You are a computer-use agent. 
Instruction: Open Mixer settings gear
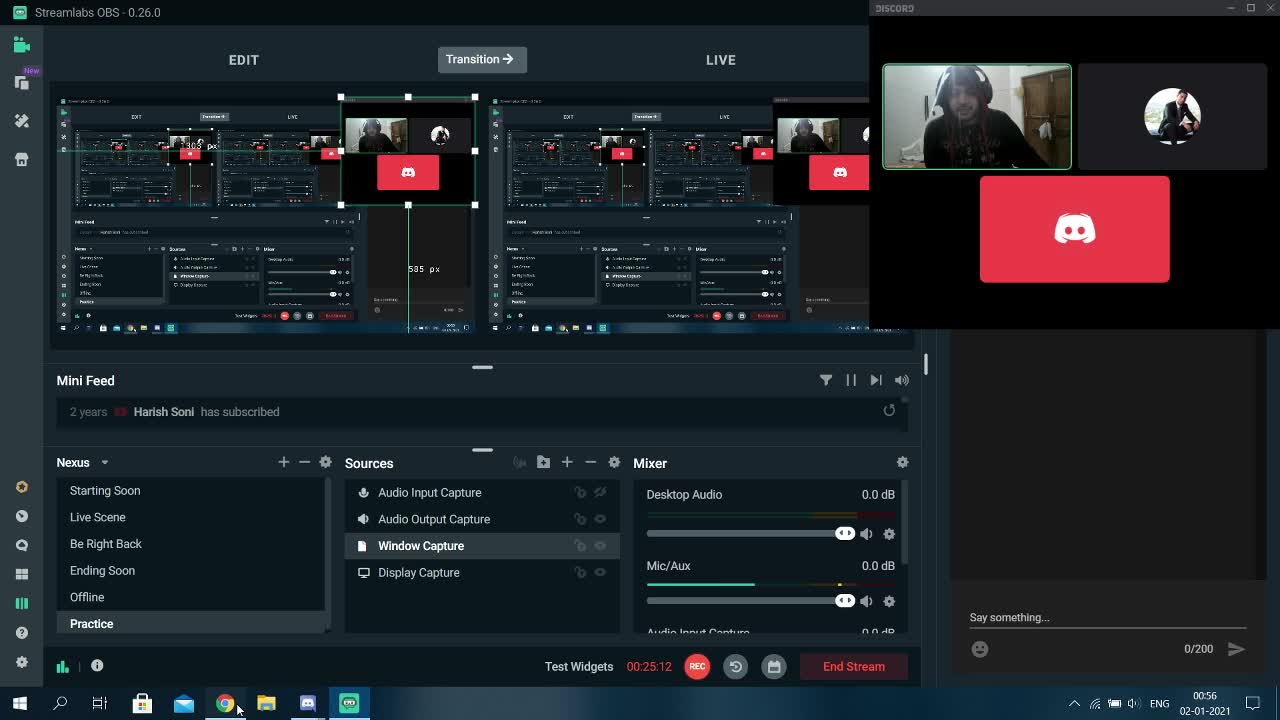click(902, 462)
